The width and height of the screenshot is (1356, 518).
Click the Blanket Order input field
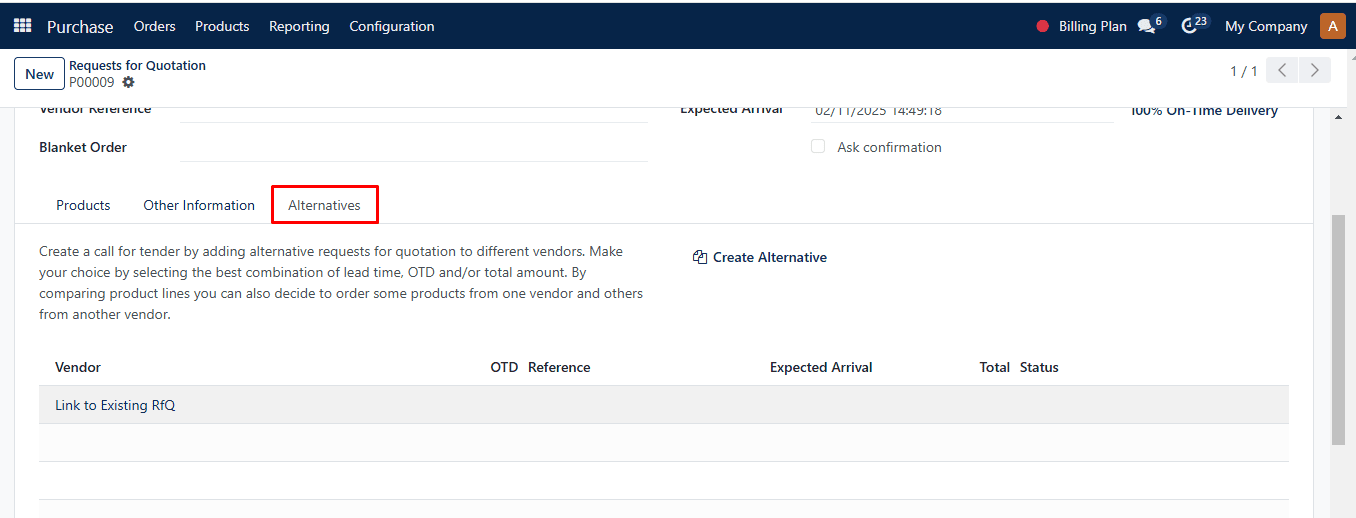[x=414, y=147]
